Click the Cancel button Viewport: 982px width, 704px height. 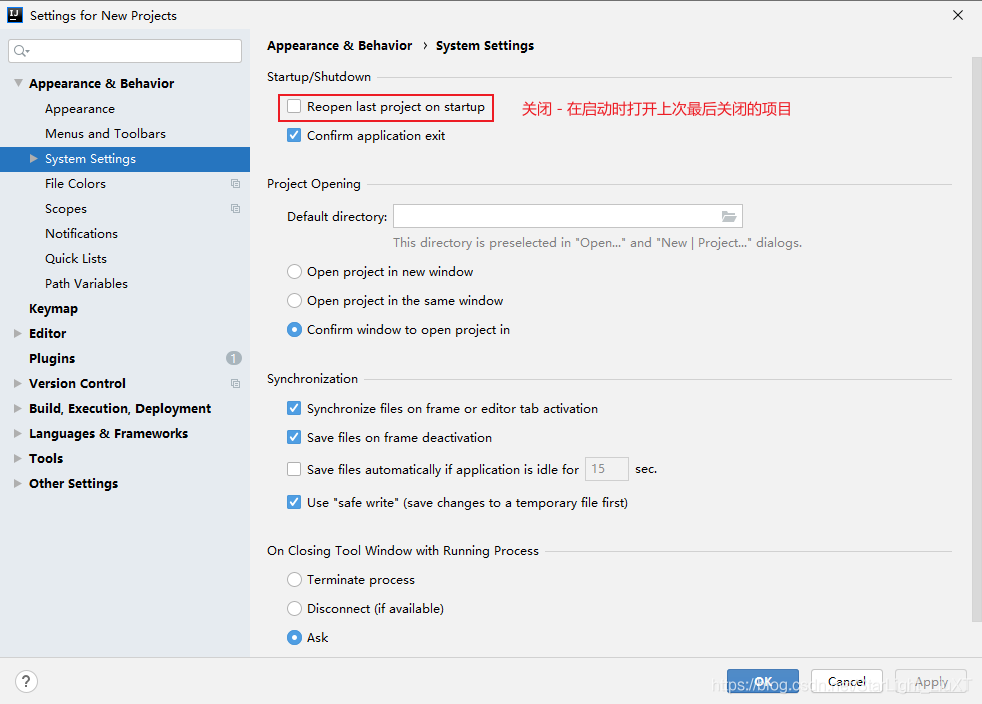pyautogui.click(x=847, y=681)
